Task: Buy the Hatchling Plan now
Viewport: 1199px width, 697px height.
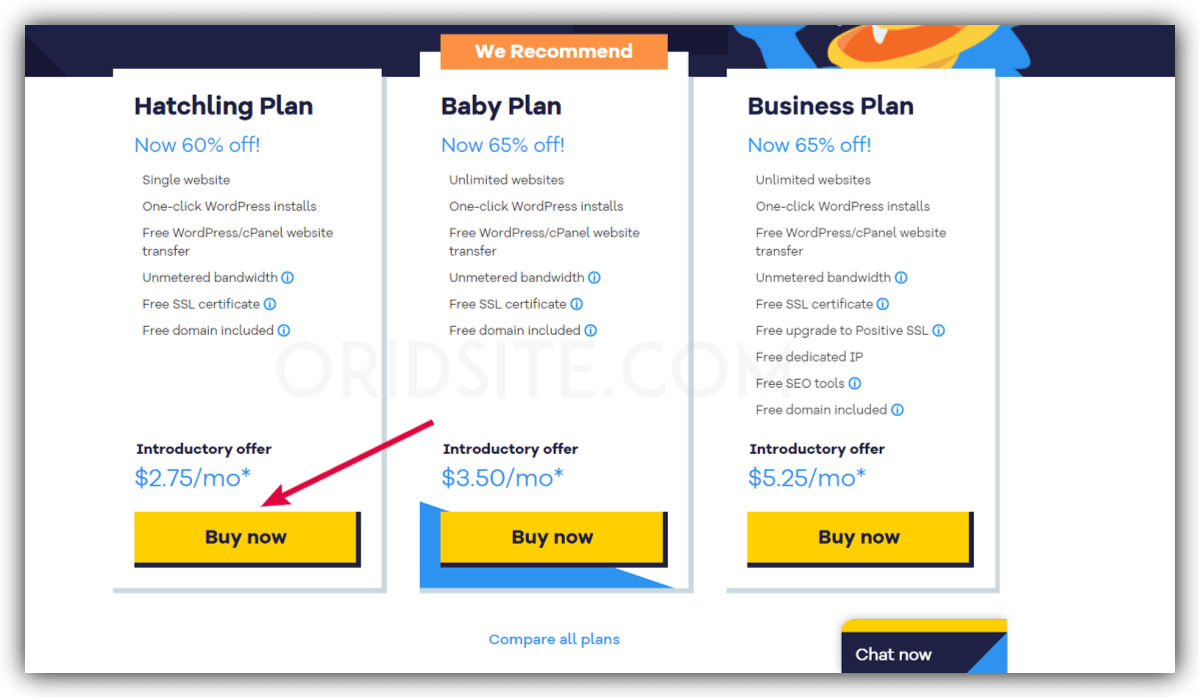Action: (246, 538)
